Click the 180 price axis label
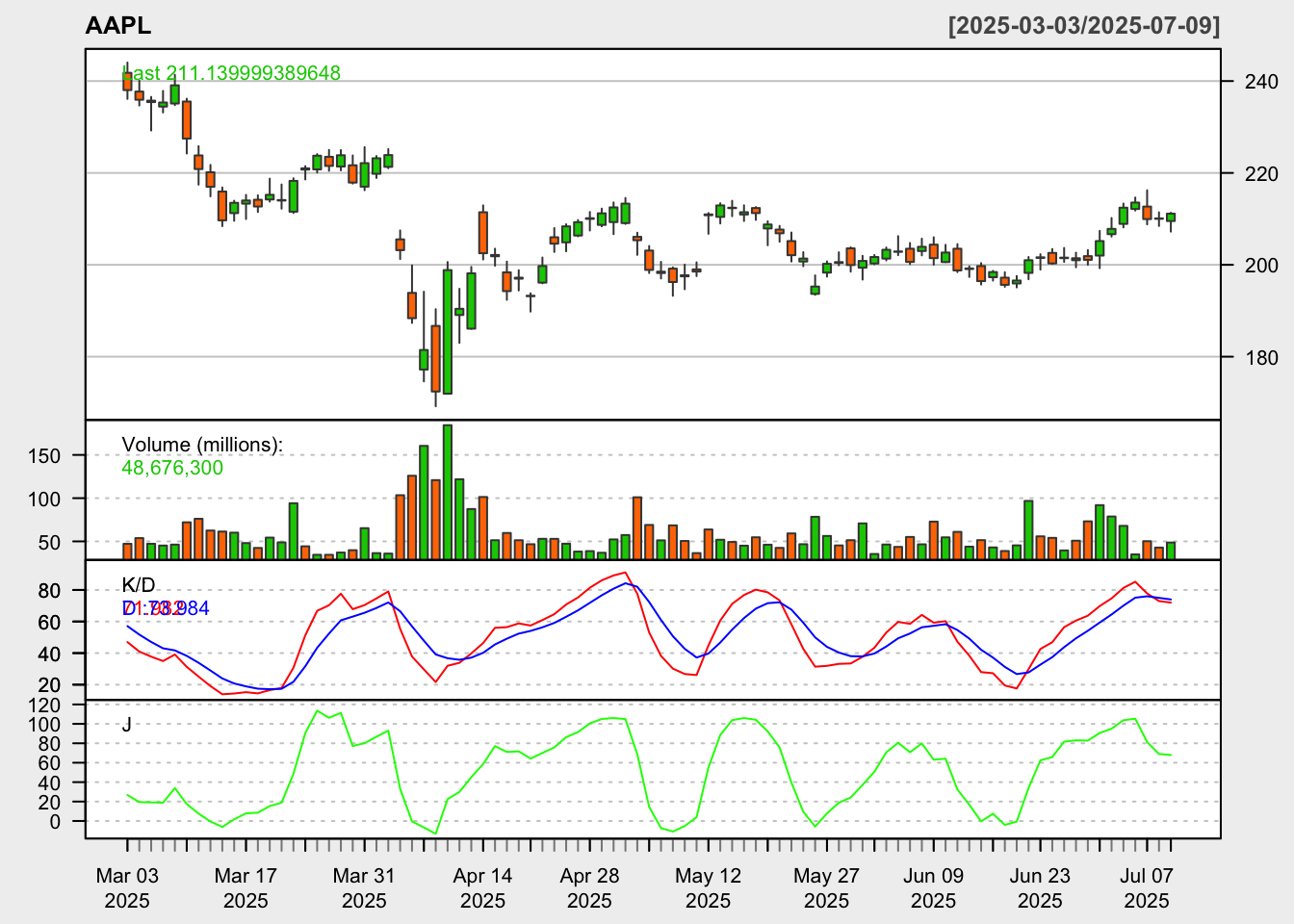The image size is (1294, 924). pos(1261,358)
